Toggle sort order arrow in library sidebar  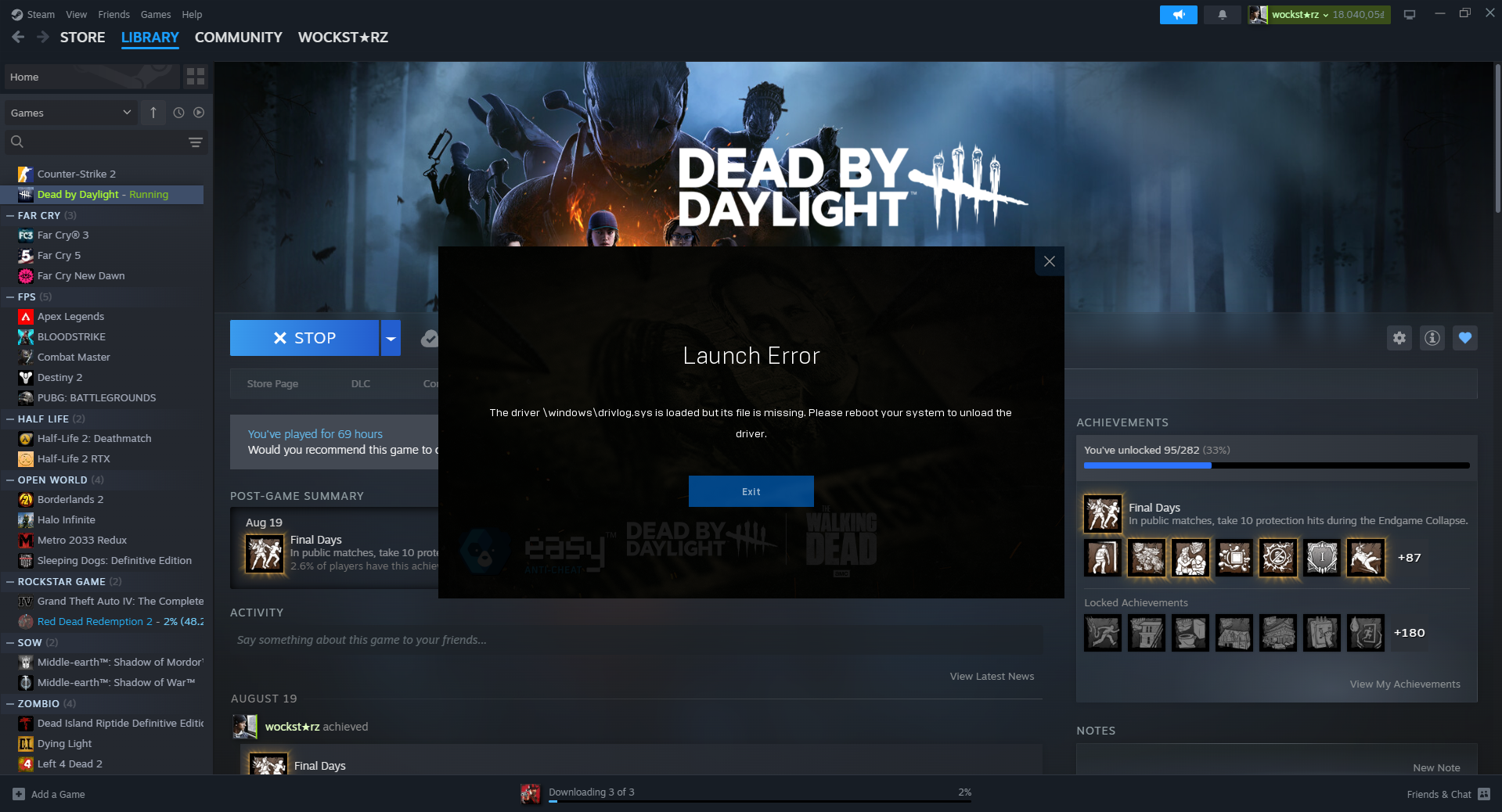153,113
